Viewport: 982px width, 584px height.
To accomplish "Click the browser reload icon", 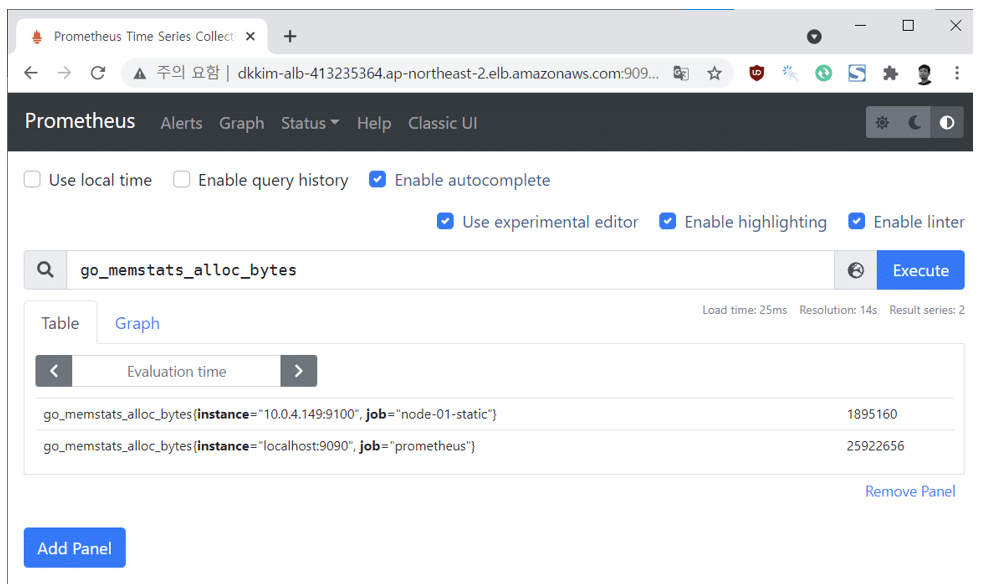I will (97, 73).
